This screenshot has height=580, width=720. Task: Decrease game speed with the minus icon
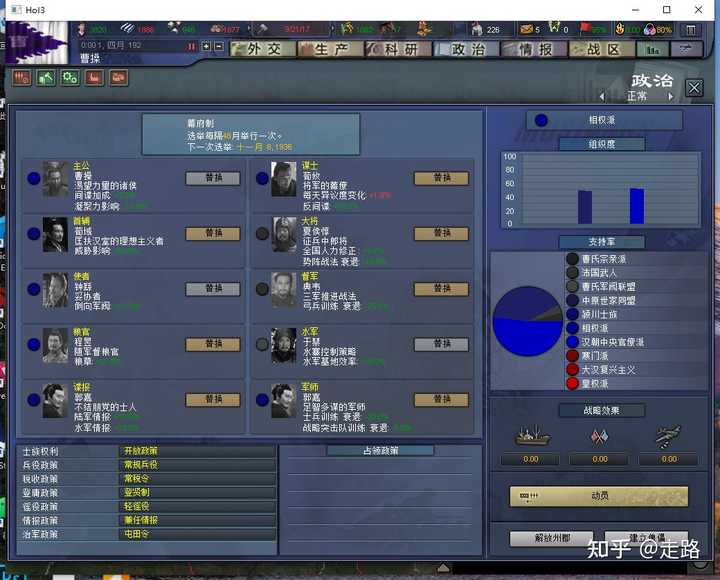(x=219, y=46)
